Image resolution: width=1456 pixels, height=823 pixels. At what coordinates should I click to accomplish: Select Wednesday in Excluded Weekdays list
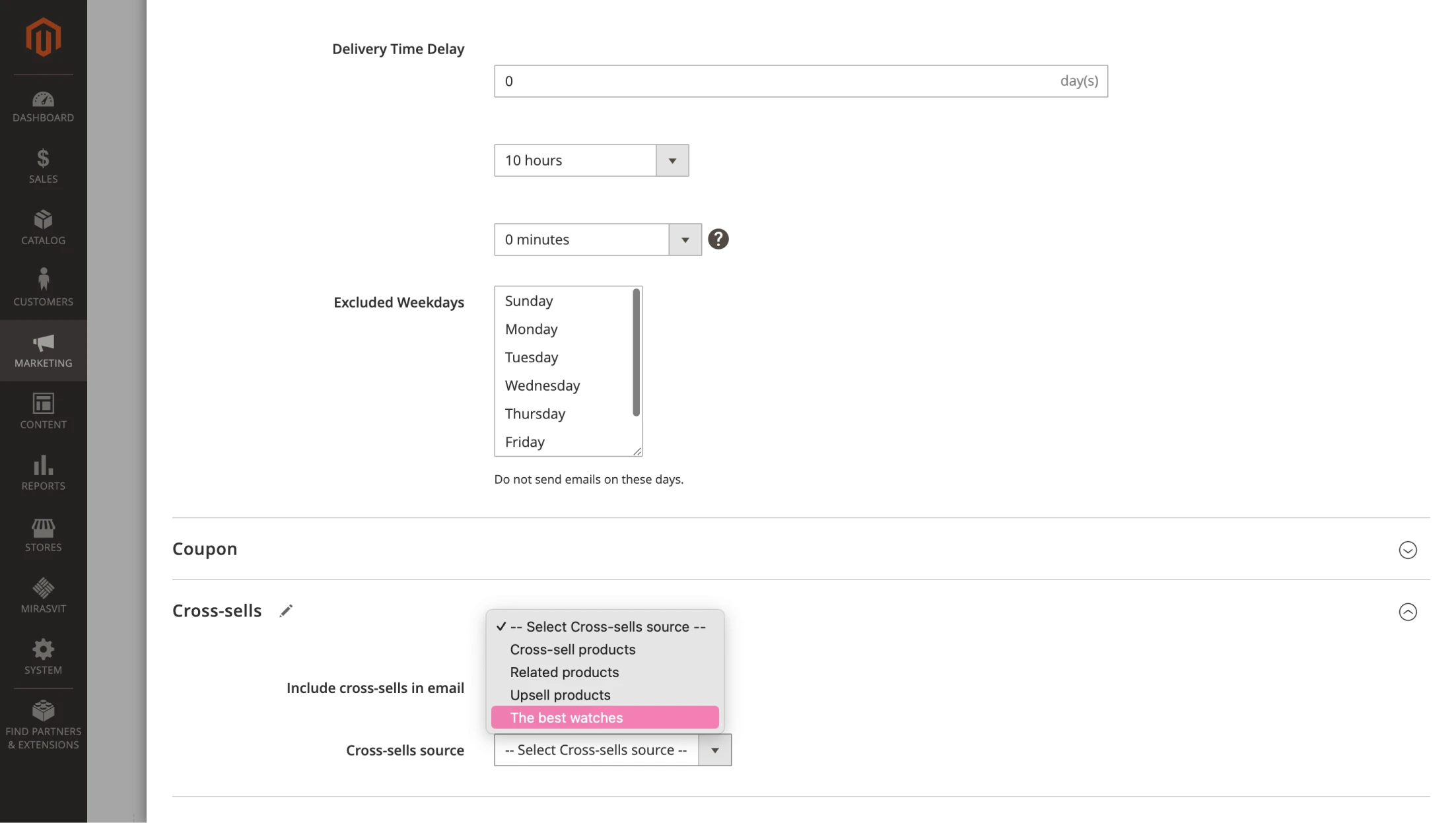pyautogui.click(x=542, y=385)
